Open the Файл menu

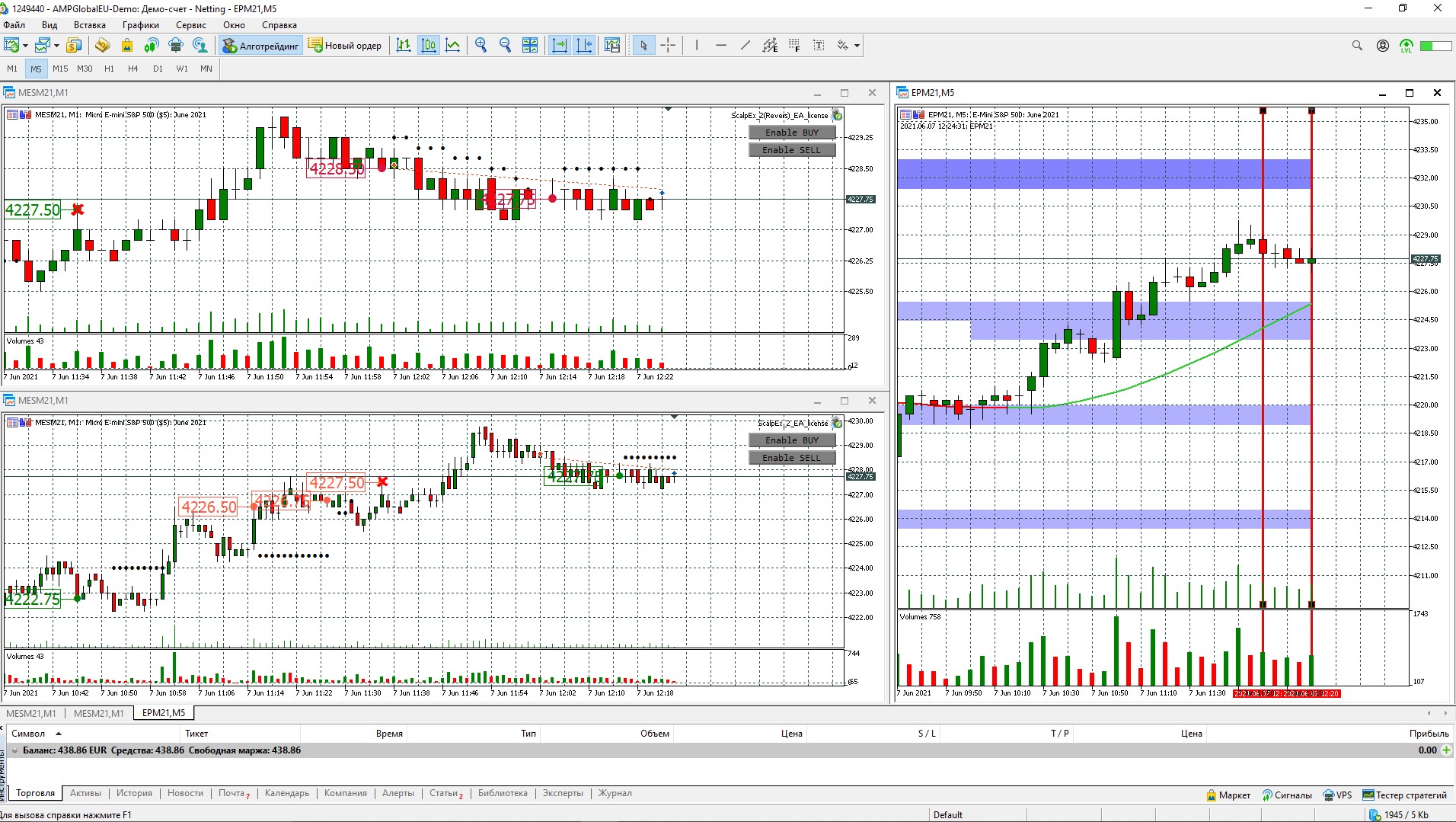coord(14,25)
